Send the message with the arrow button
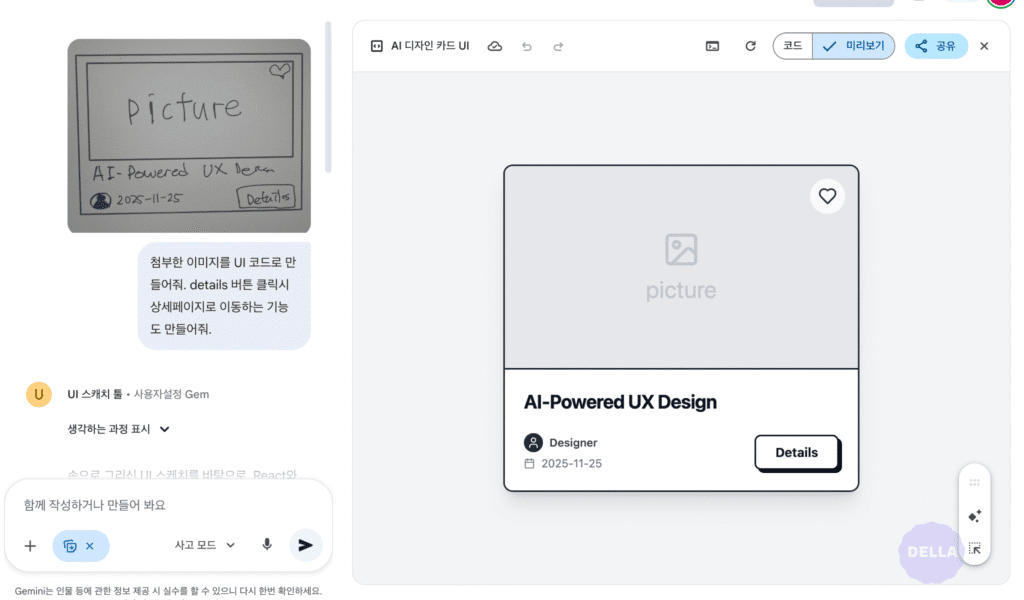1024x600 pixels. (x=305, y=545)
